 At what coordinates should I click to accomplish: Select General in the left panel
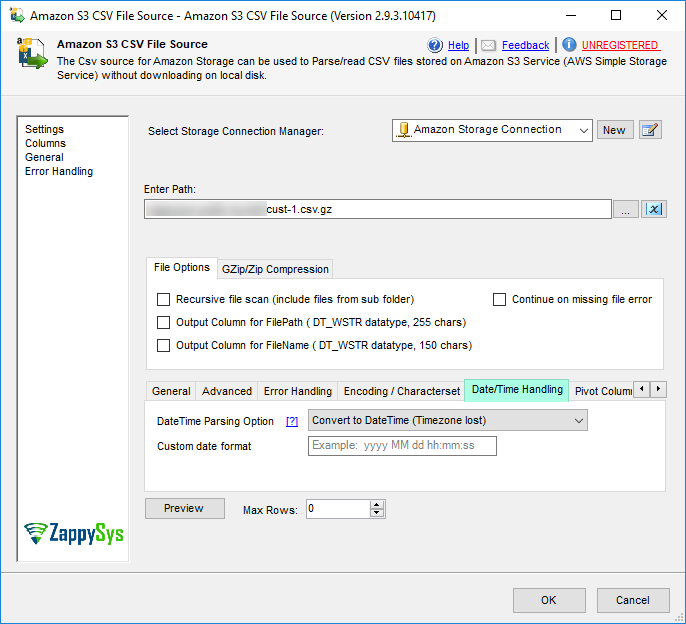(x=44, y=157)
